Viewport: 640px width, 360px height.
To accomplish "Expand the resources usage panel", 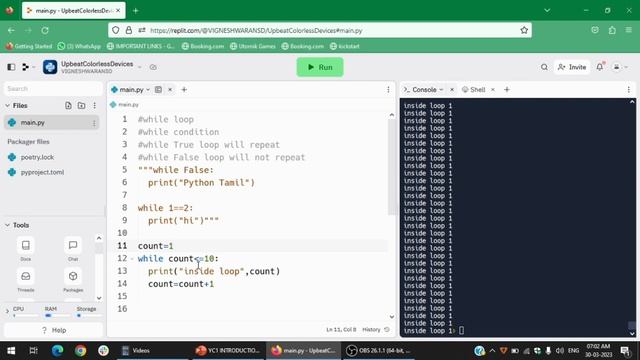I will click(x=7, y=312).
